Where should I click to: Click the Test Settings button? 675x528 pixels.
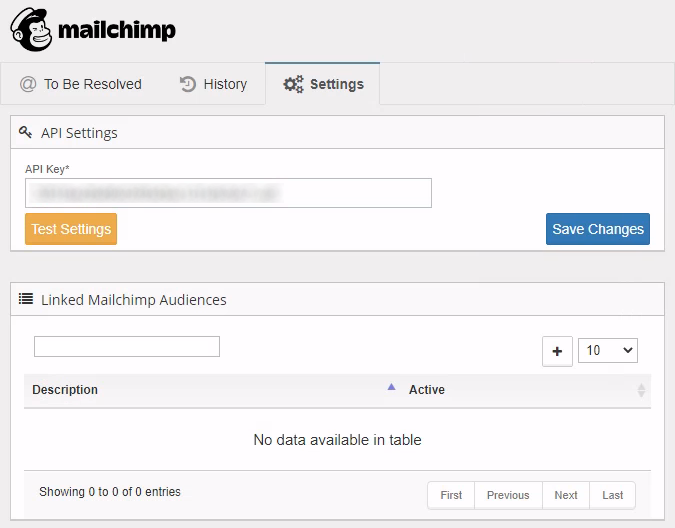pyautogui.click(x=71, y=229)
